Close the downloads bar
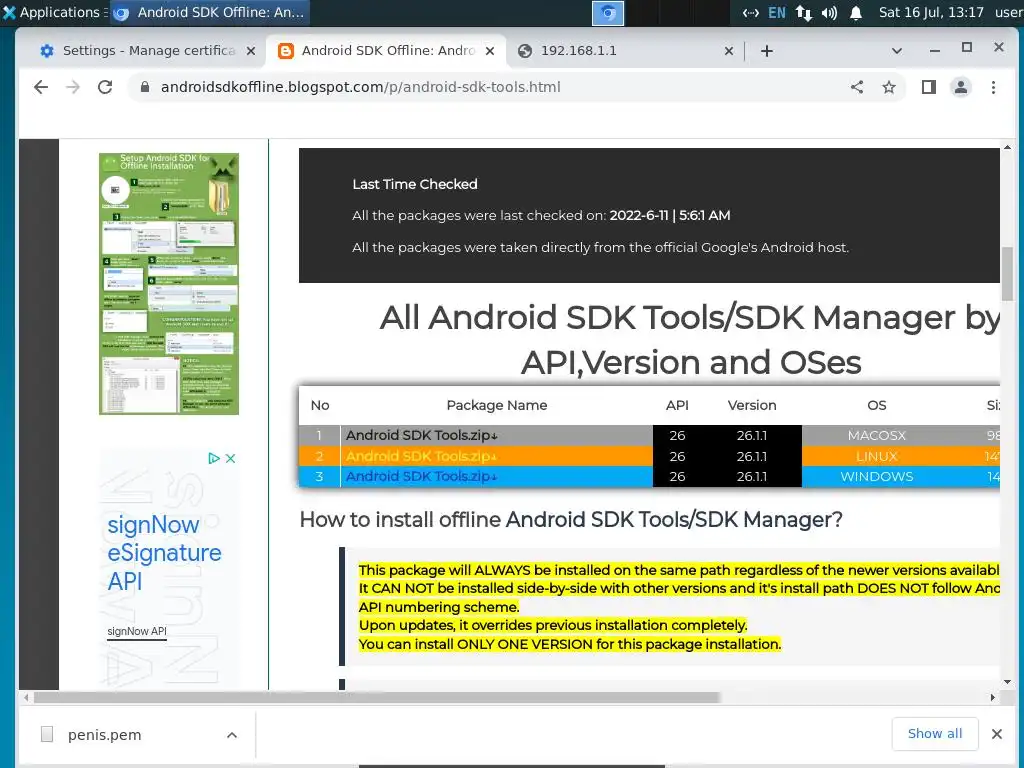Viewport: 1024px width, 768px height. 997,734
